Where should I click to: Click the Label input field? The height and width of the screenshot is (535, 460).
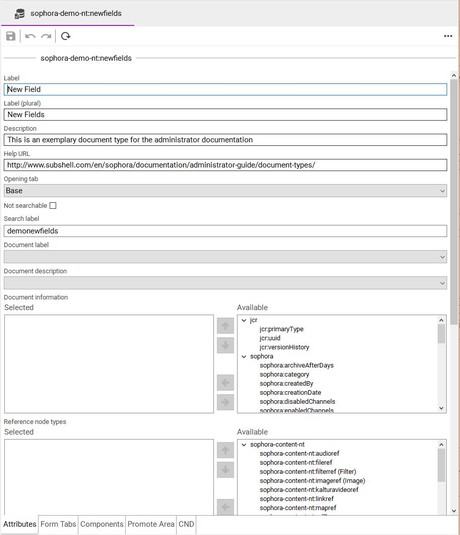pos(225,89)
